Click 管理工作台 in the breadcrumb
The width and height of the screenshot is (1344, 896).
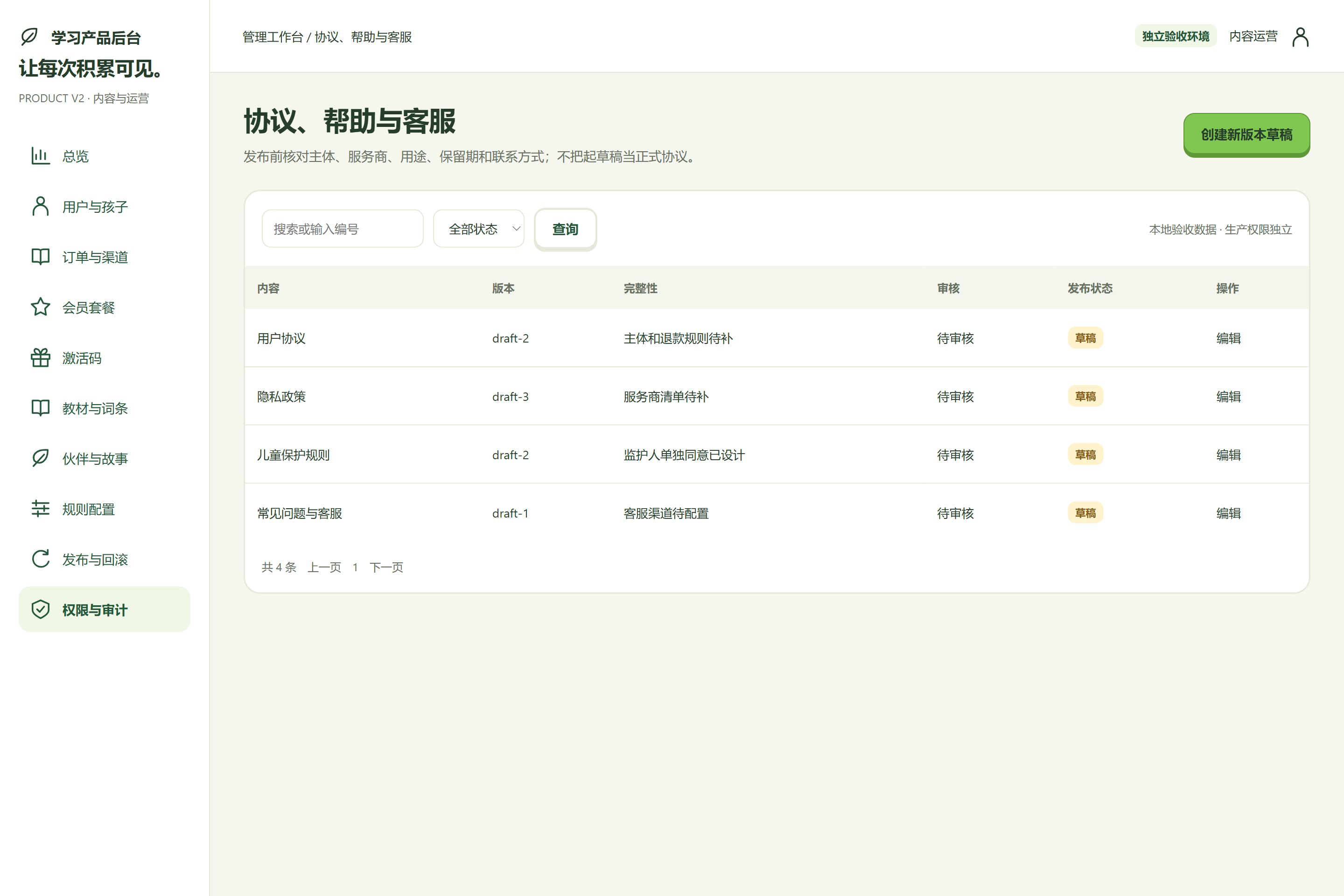(273, 37)
